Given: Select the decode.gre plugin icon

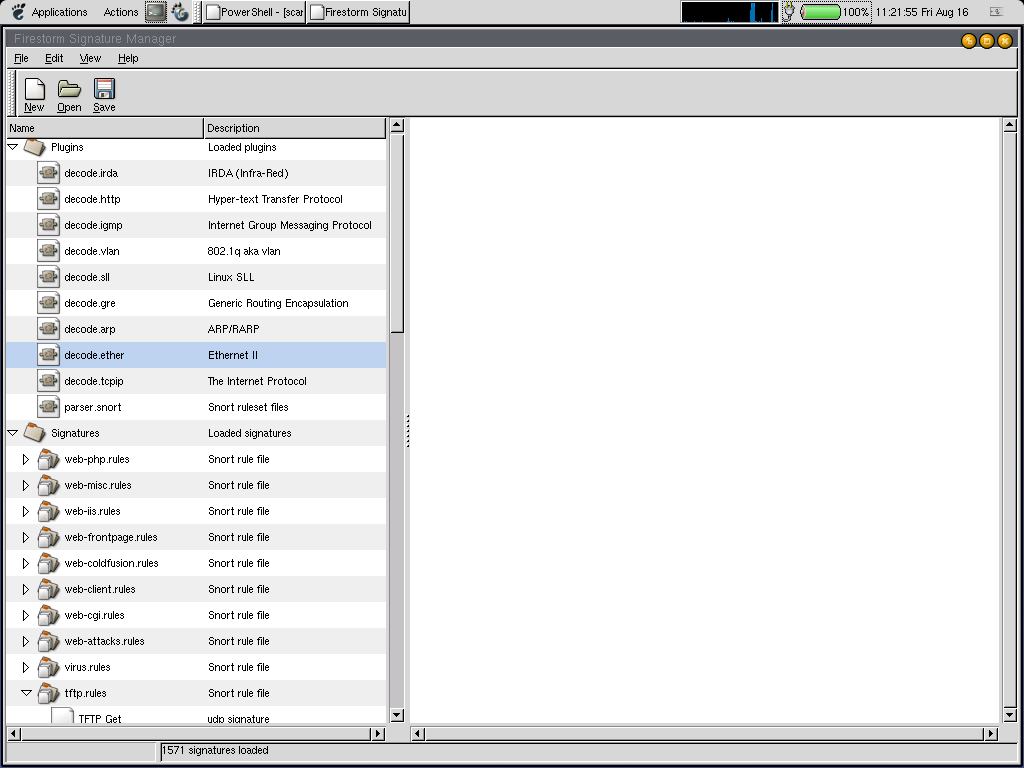Looking at the screenshot, I should [x=48, y=303].
